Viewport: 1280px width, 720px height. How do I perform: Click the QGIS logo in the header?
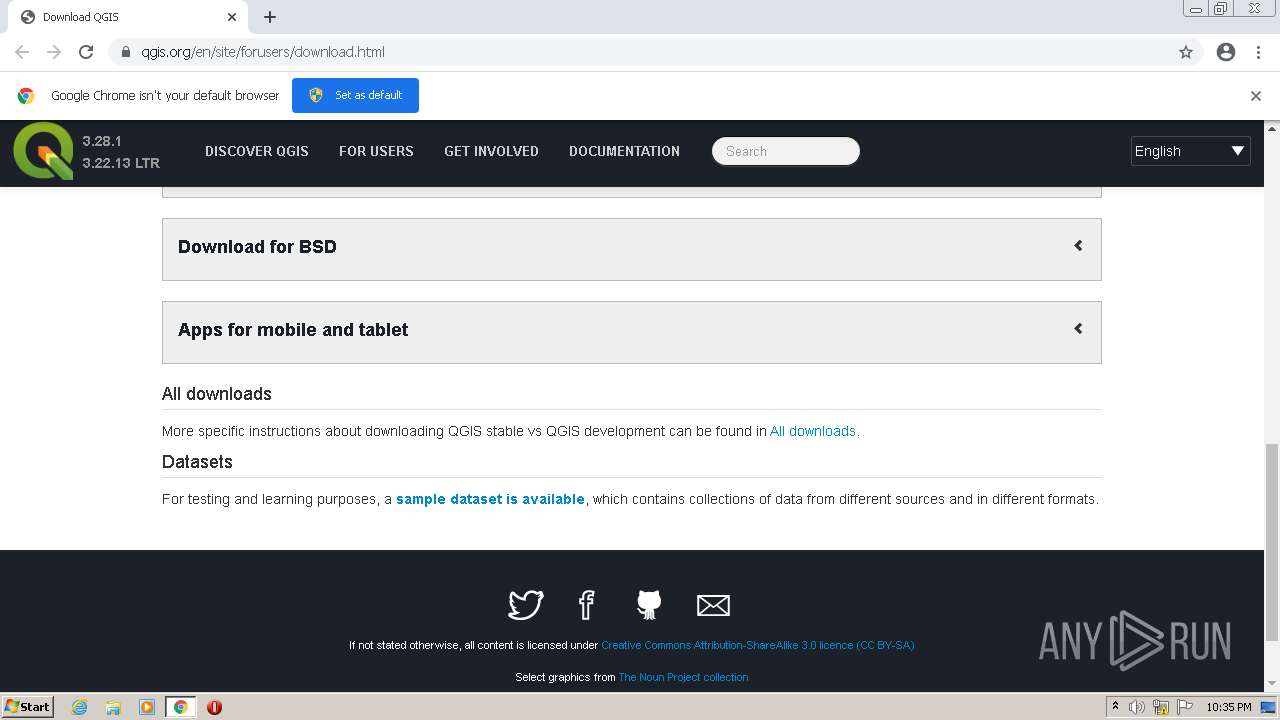(43, 151)
